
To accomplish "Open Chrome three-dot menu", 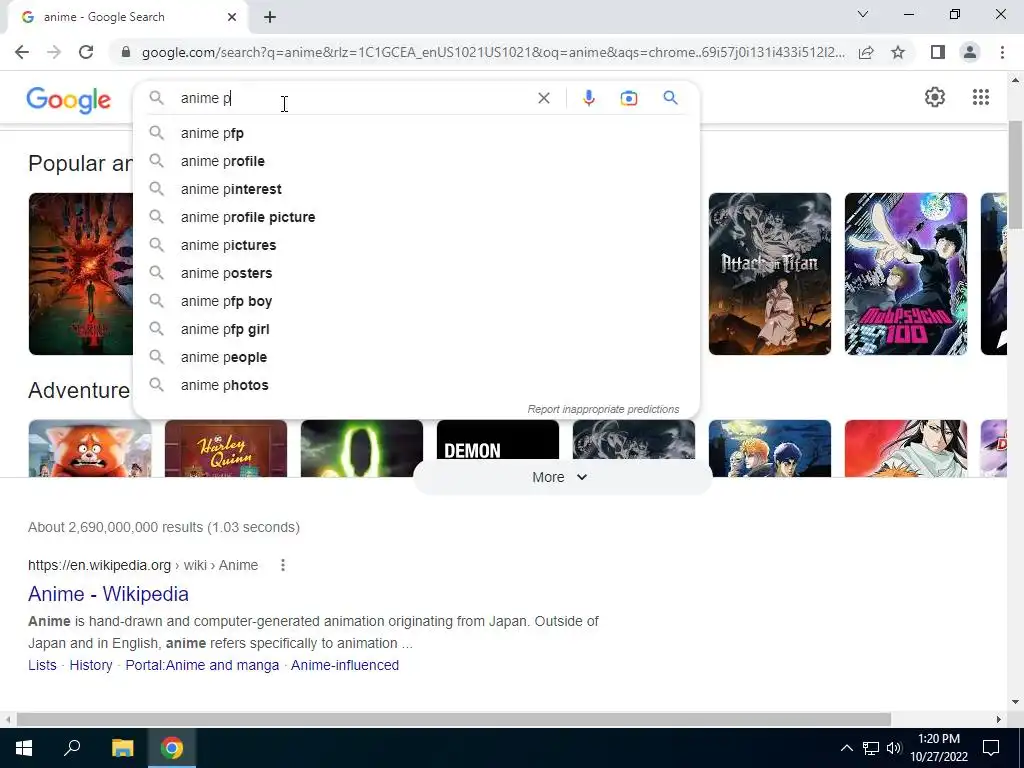I will click(1002, 52).
